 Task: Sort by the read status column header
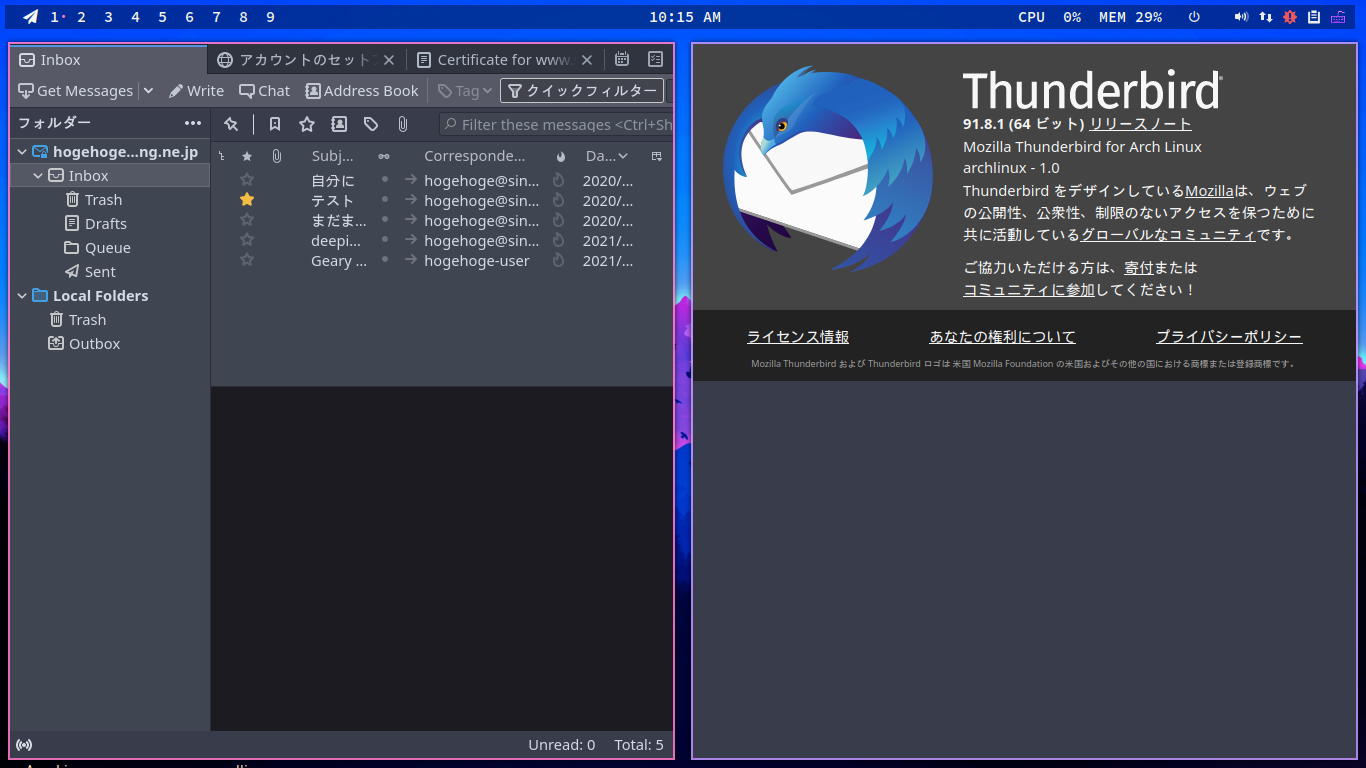384,156
